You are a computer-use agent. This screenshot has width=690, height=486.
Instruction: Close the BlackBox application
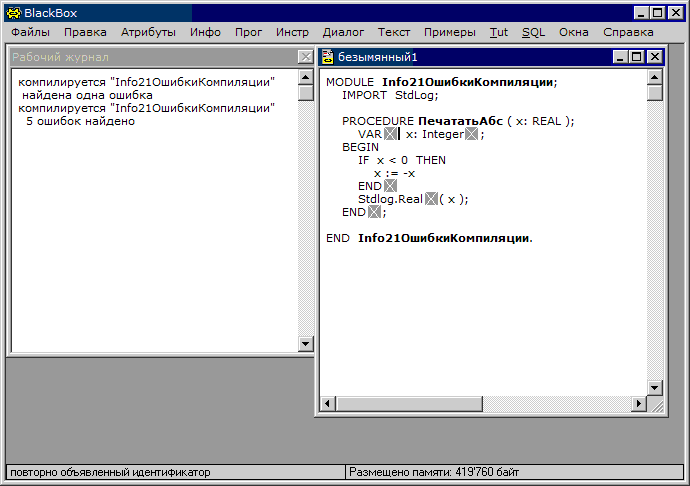675,13
